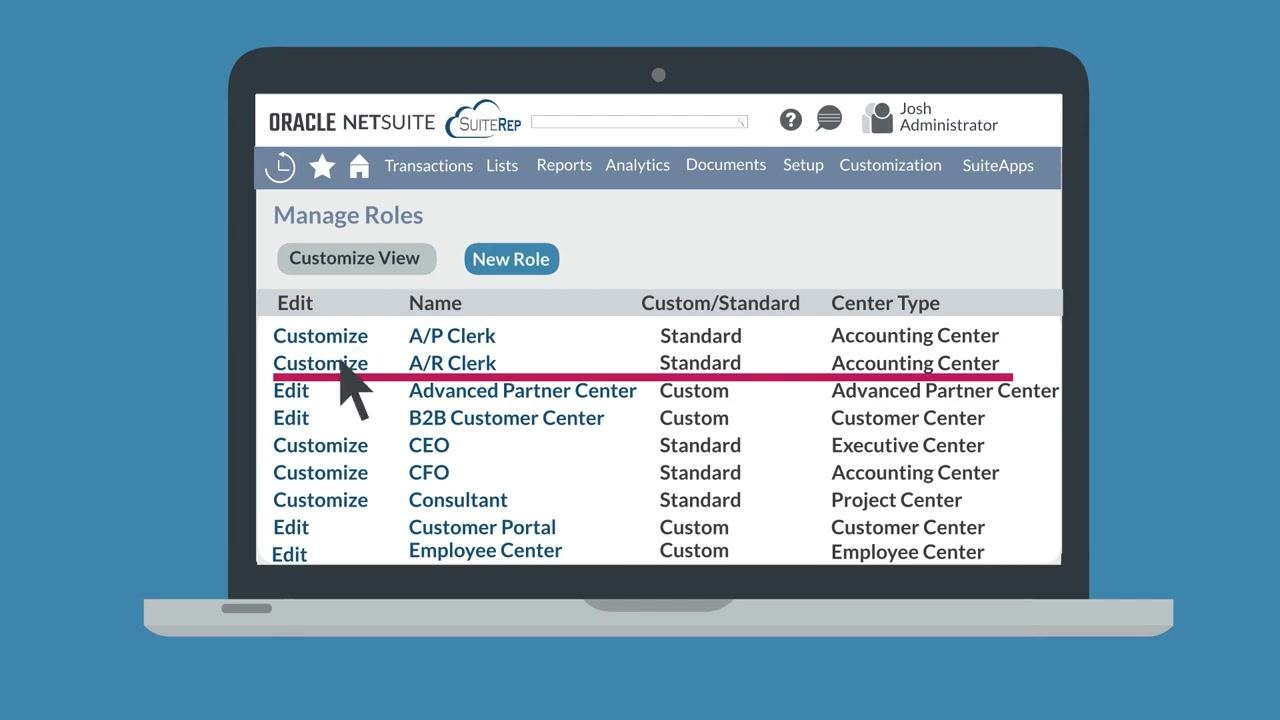The height and width of the screenshot is (720, 1280).
Task: Click Standard cell in Consultant row
Action: (x=700, y=500)
